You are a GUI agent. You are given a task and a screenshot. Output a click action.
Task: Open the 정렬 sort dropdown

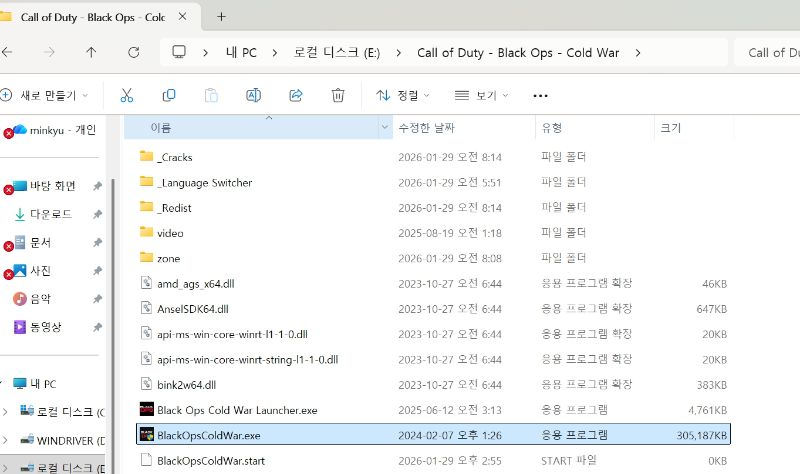pyautogui.click(x=402, y=96)
